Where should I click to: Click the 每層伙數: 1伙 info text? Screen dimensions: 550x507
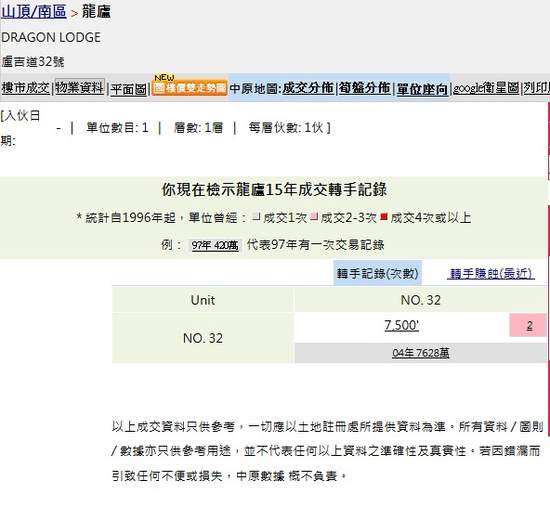pyautogui.click(x=286, y=127)
